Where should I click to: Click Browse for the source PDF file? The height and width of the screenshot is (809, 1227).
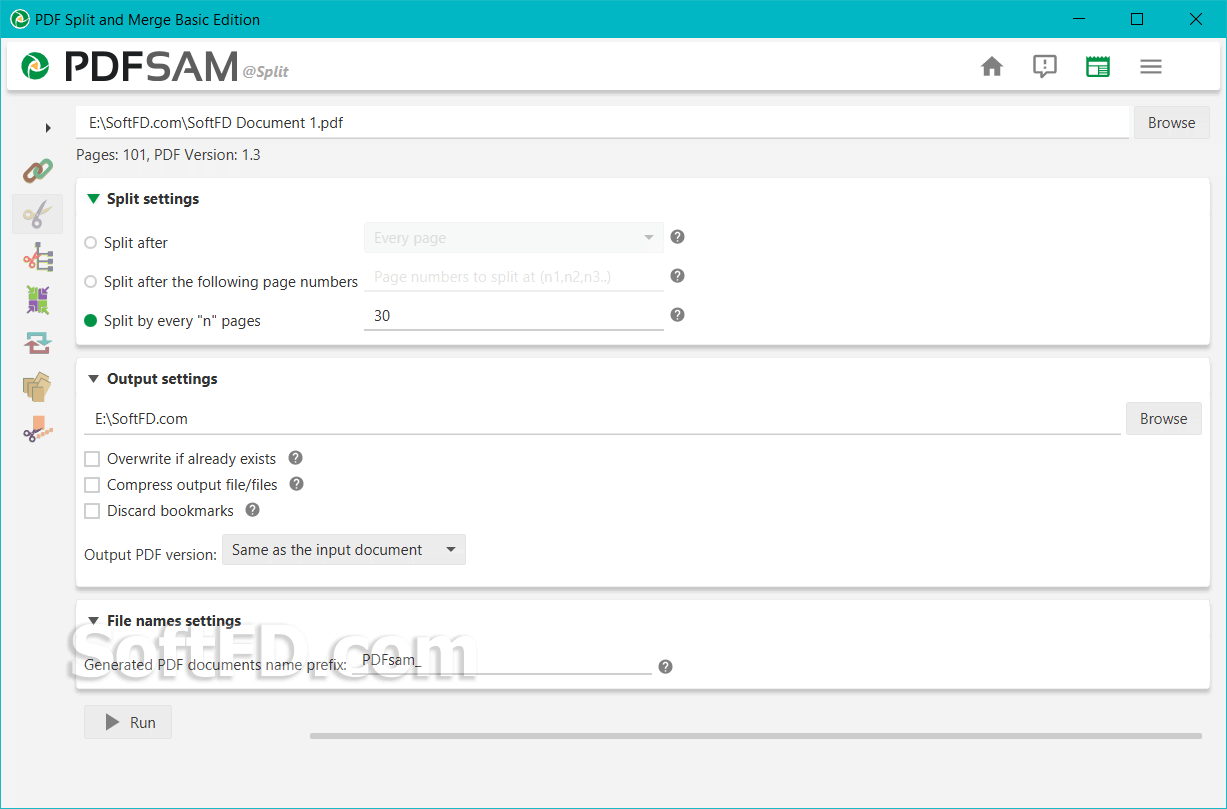coord(1171,123)
